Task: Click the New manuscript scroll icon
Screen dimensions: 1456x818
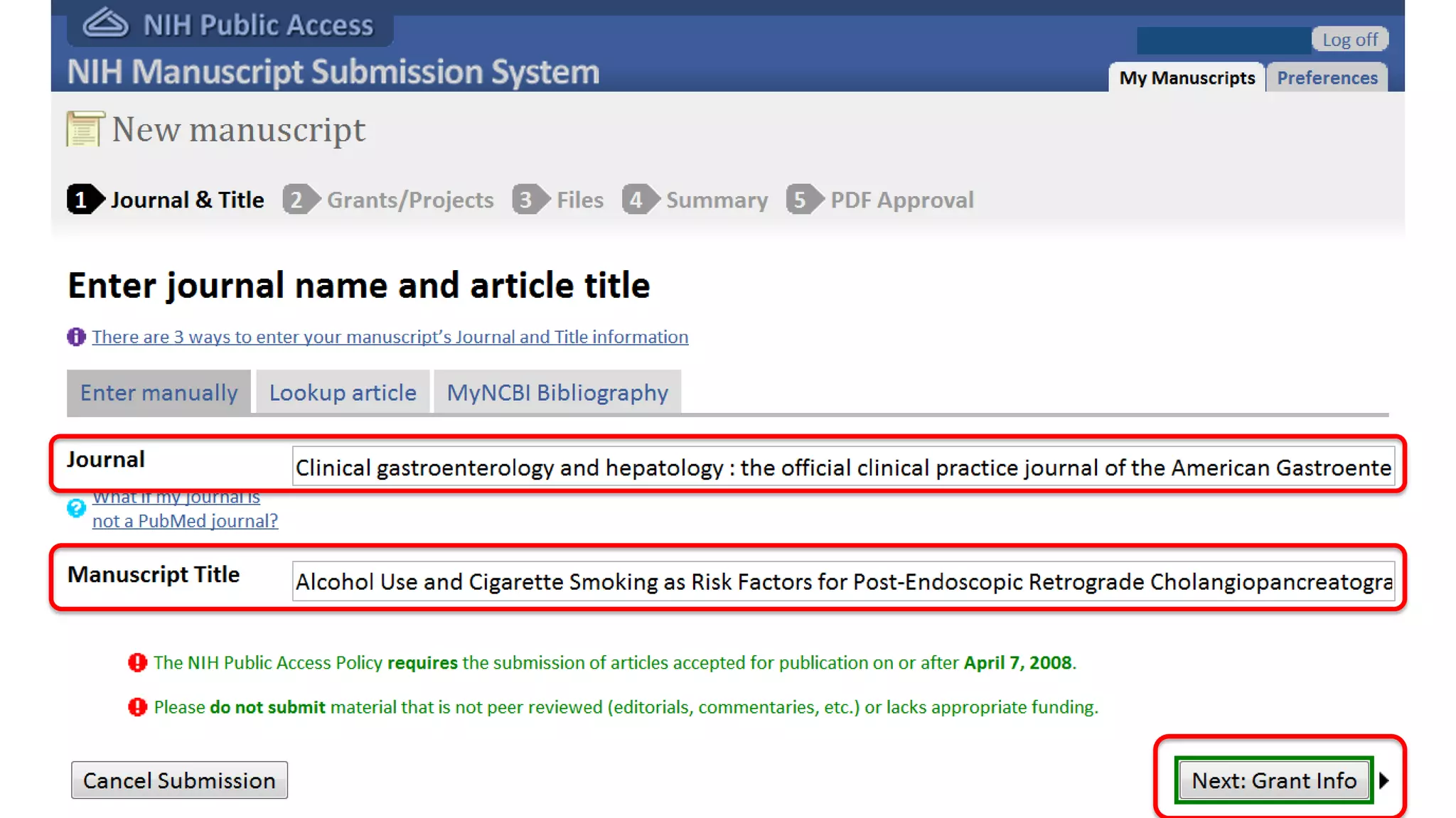Action: [85, 129]
